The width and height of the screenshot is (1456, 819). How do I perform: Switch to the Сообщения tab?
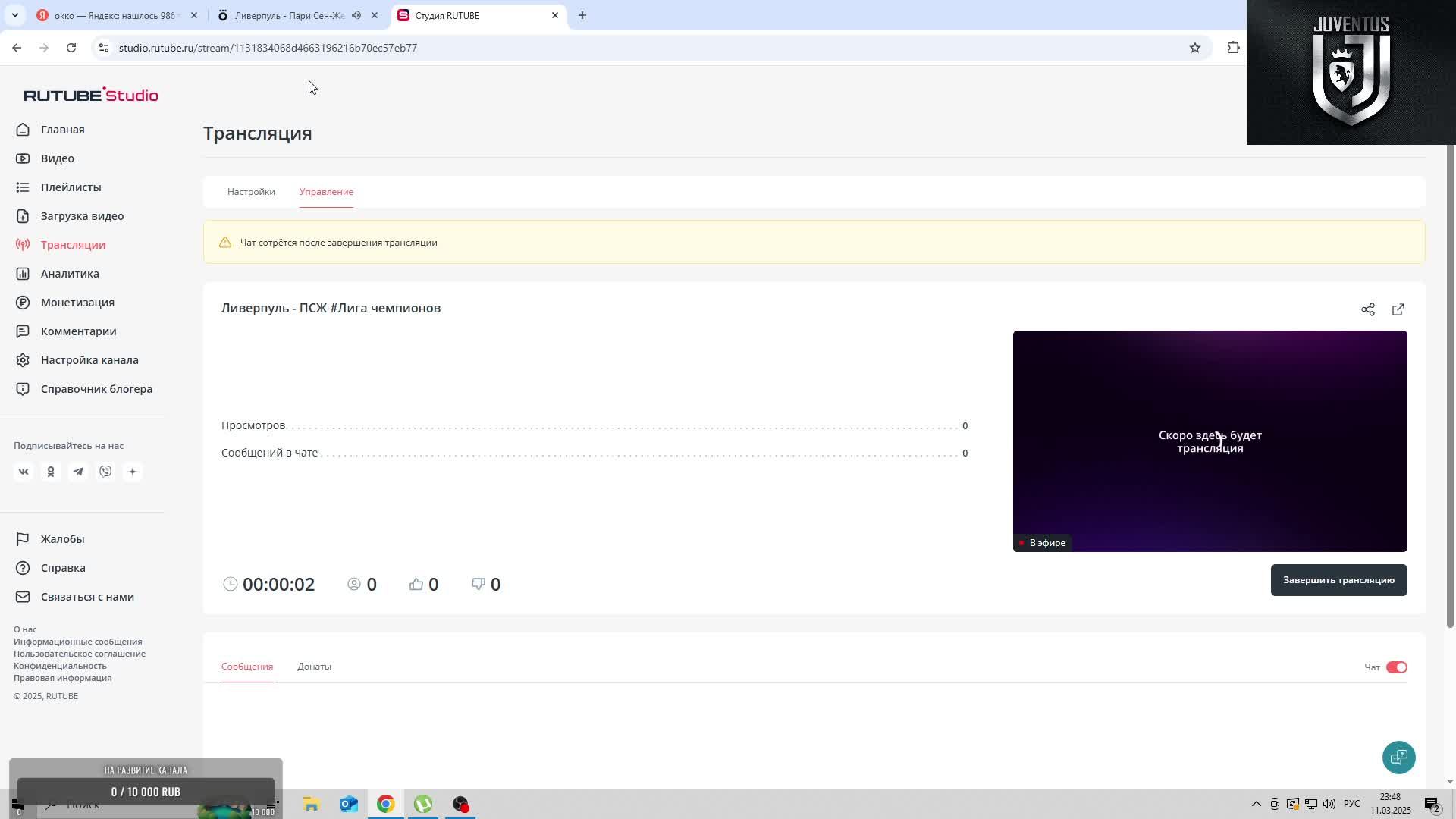coord(247,667)
